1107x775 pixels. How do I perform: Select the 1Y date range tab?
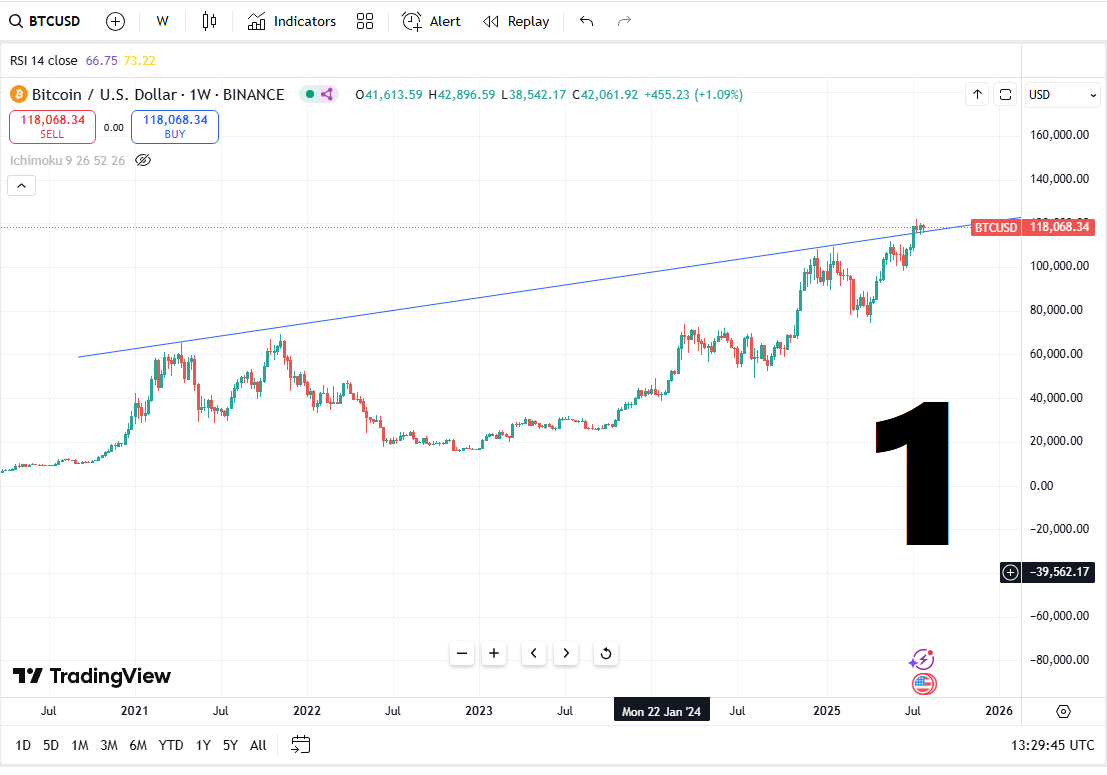(x=203, y=745)
